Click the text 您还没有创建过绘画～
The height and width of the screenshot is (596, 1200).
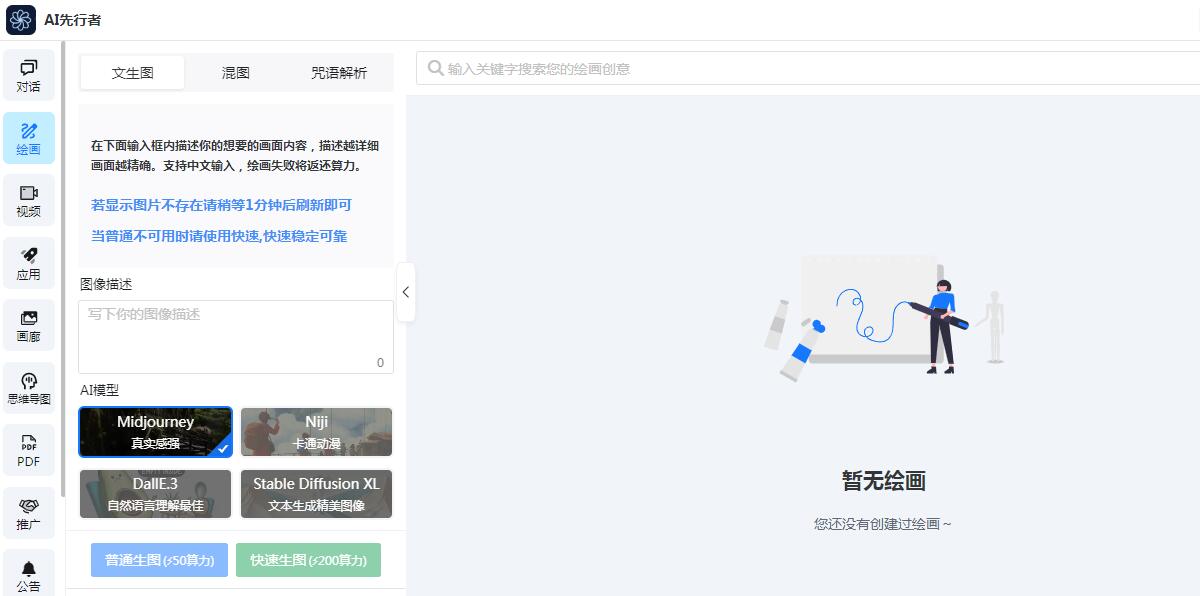(883, 524)
